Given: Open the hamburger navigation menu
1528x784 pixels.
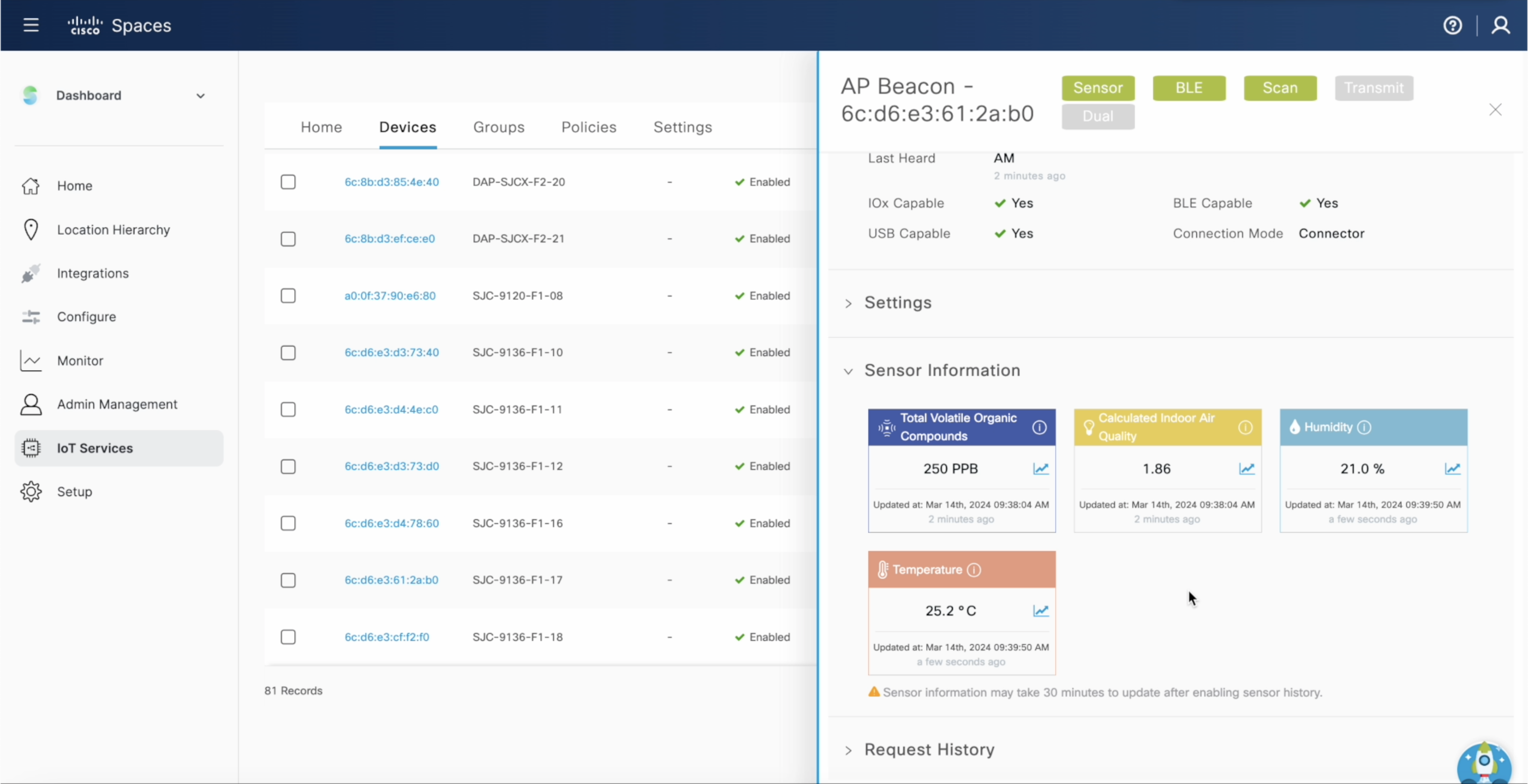Looking at the screenshot, I should [31, 26].
